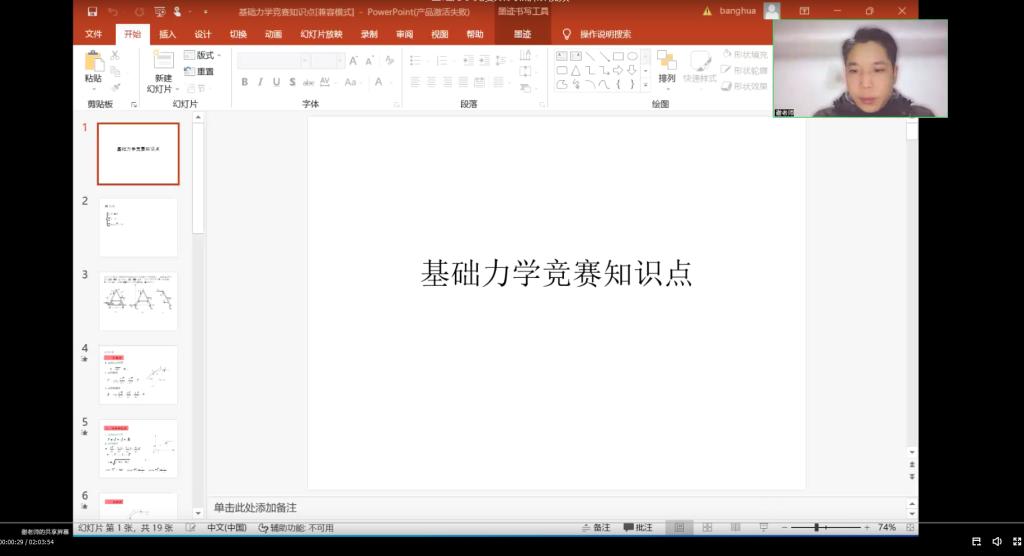Open the slide Layout dropdown
Image resolution: width=1024 pixels, height=556 pixels.
pyautogui.click(x=200, y=55)
